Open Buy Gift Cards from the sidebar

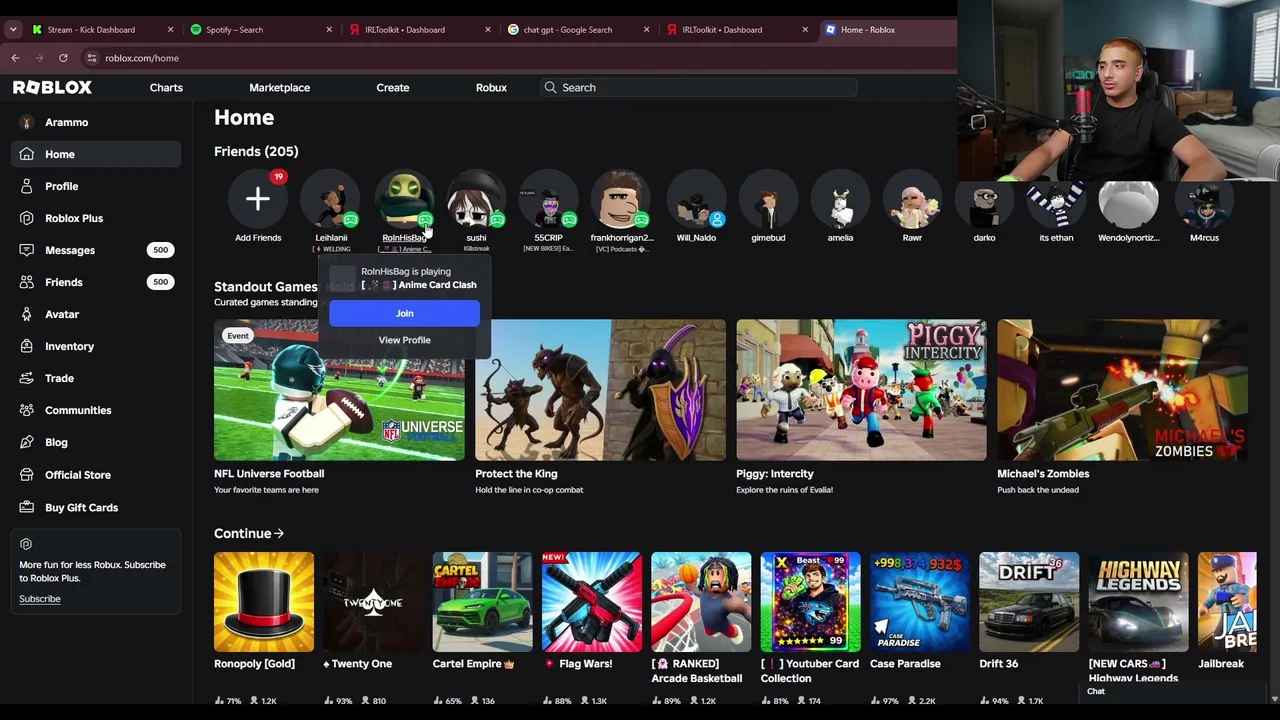pos(81,507)
